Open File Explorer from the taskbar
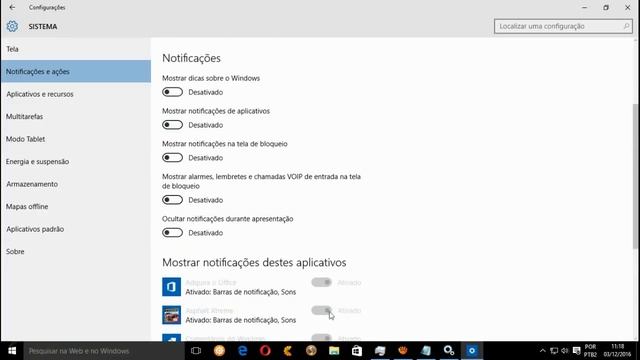 [334, 351]
